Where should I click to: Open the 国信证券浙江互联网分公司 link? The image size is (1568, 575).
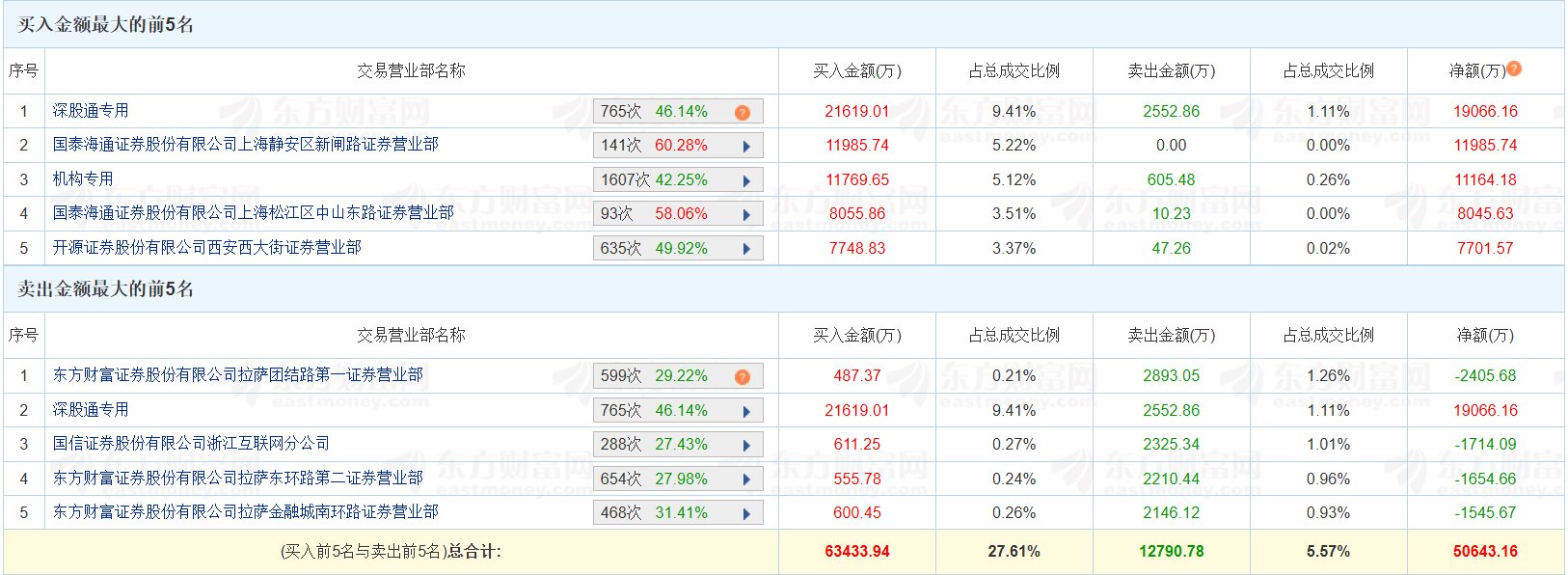[x=191, y=444]
